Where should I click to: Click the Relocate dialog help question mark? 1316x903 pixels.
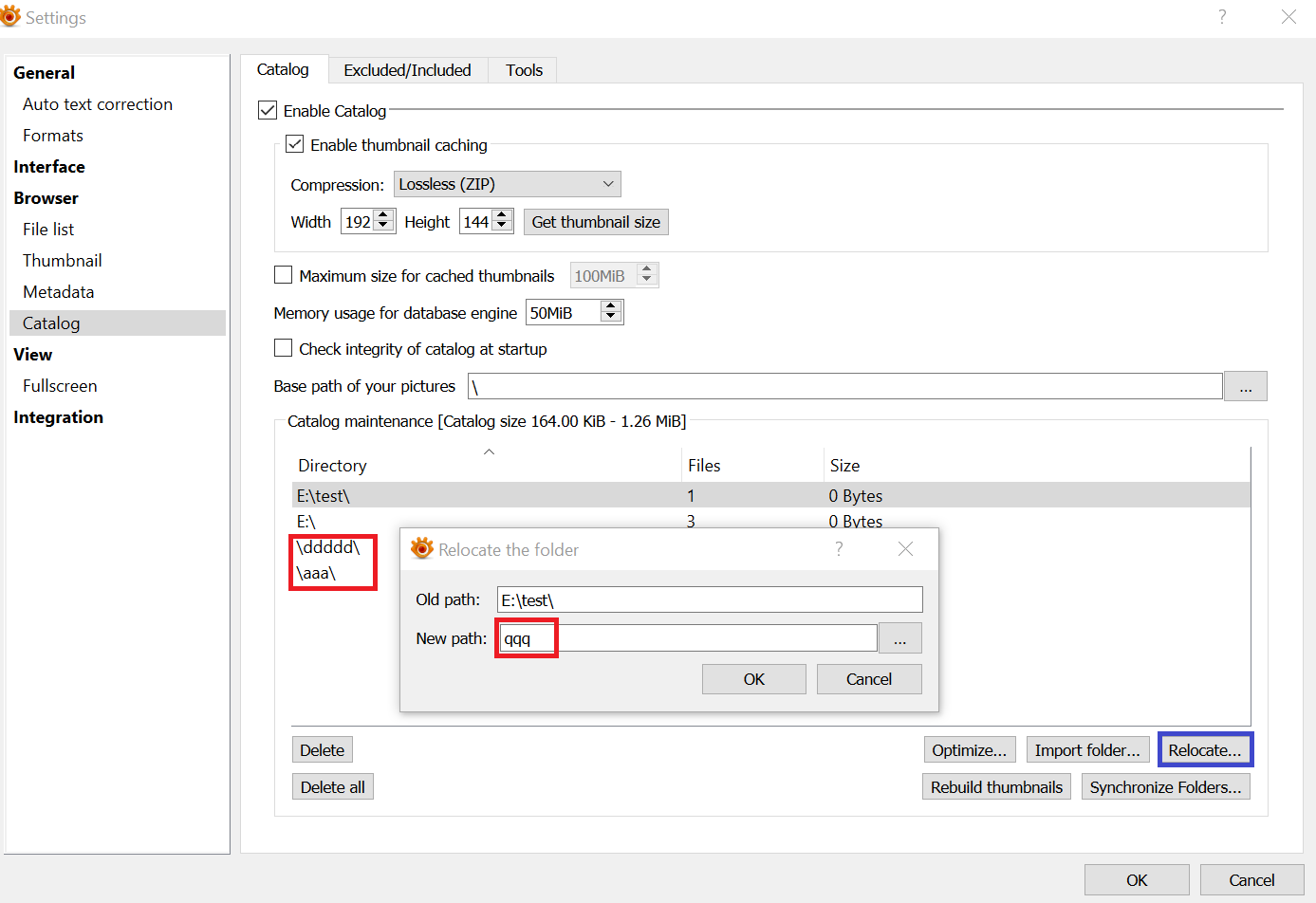click(x=839, y=549)
